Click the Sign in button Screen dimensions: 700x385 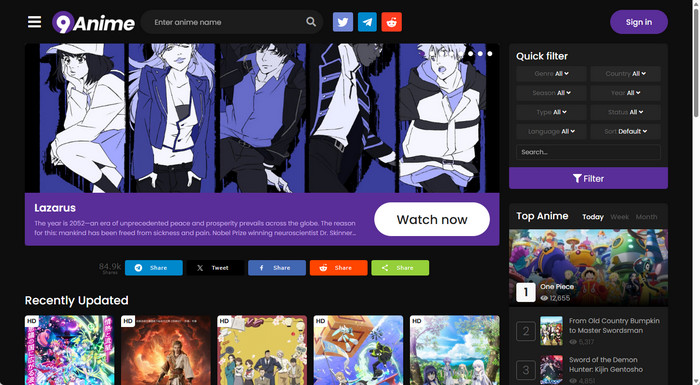(639, 22)
